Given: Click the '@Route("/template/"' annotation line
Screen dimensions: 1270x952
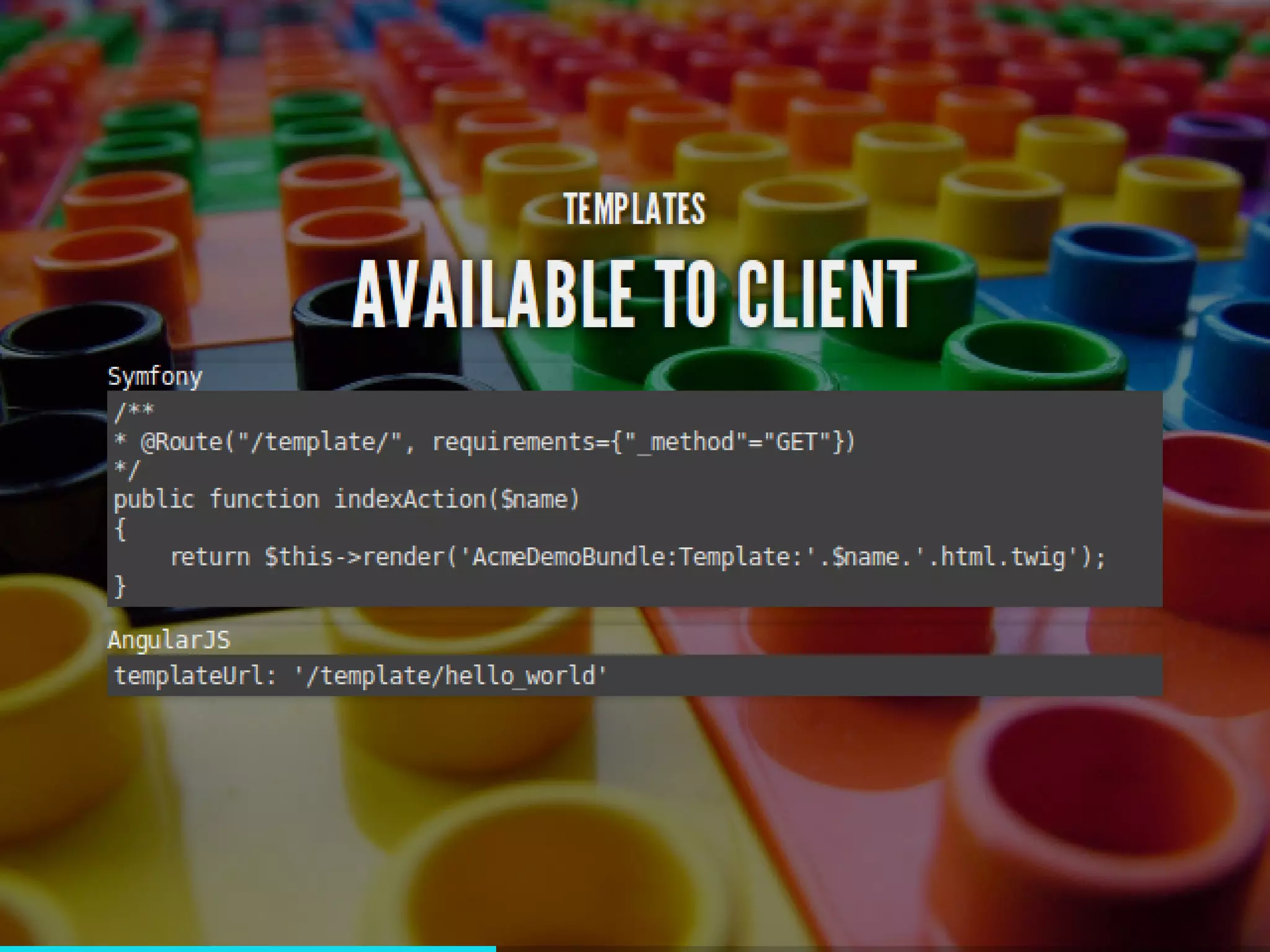Looking at the screenshot, I should coord(484,442).
